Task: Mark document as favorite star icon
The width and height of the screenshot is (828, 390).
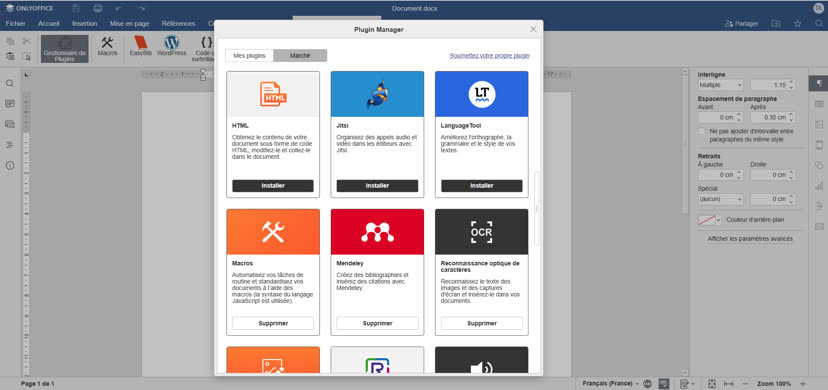Action: (x=797, y=24)
